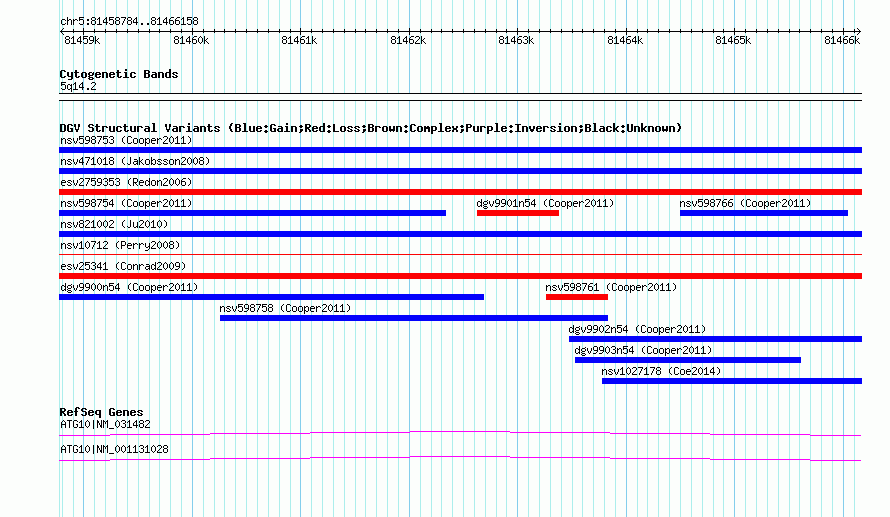Click the ATG10|NM_031482 gene label
The height and width of the screenshot is (517, 890).
[x=105, y=424]
